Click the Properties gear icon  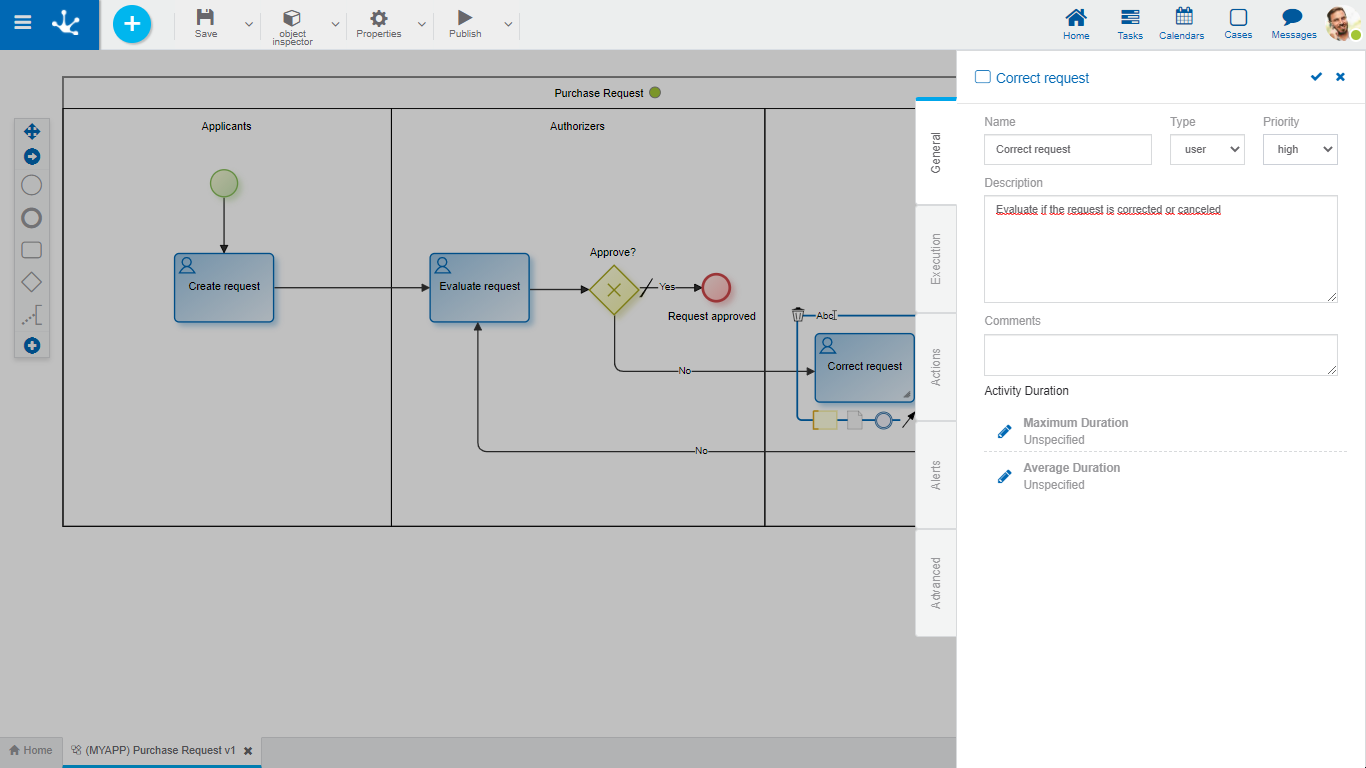tap(378, 18)
